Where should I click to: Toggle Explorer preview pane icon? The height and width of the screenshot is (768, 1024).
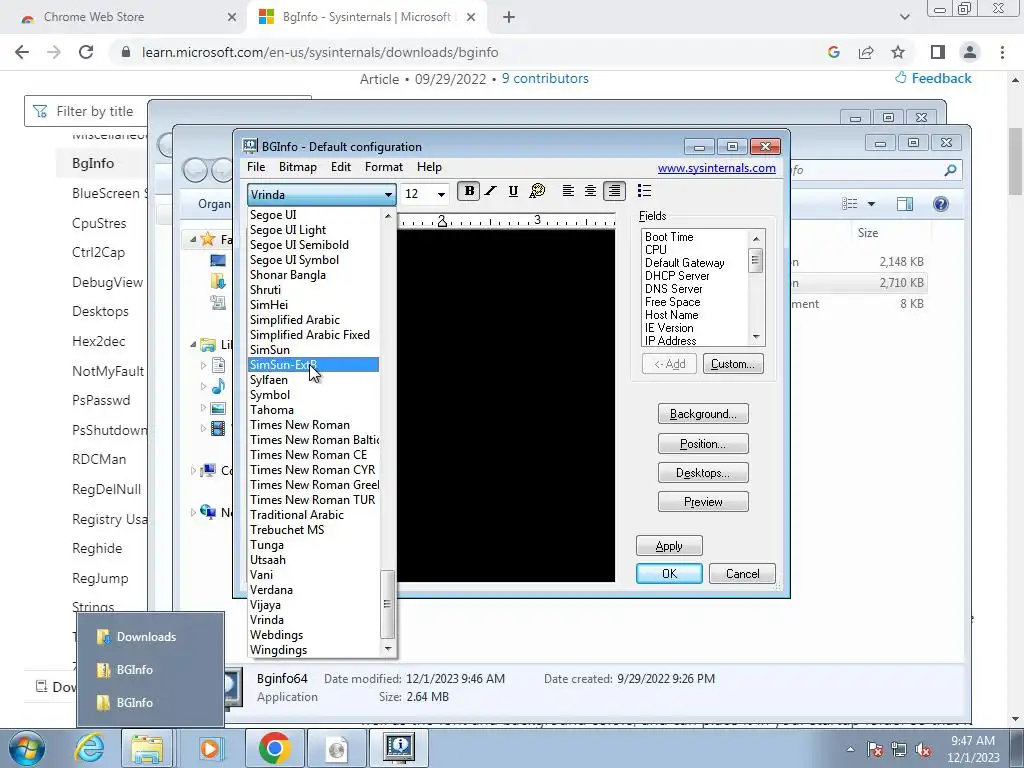[904, 204]
